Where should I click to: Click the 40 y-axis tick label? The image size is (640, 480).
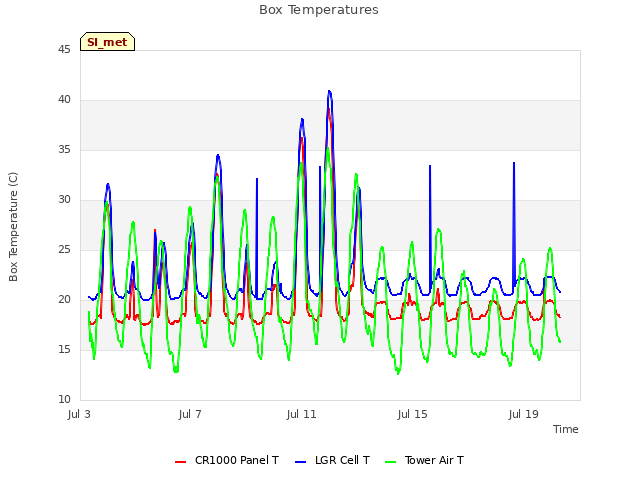tap(64, 100)
